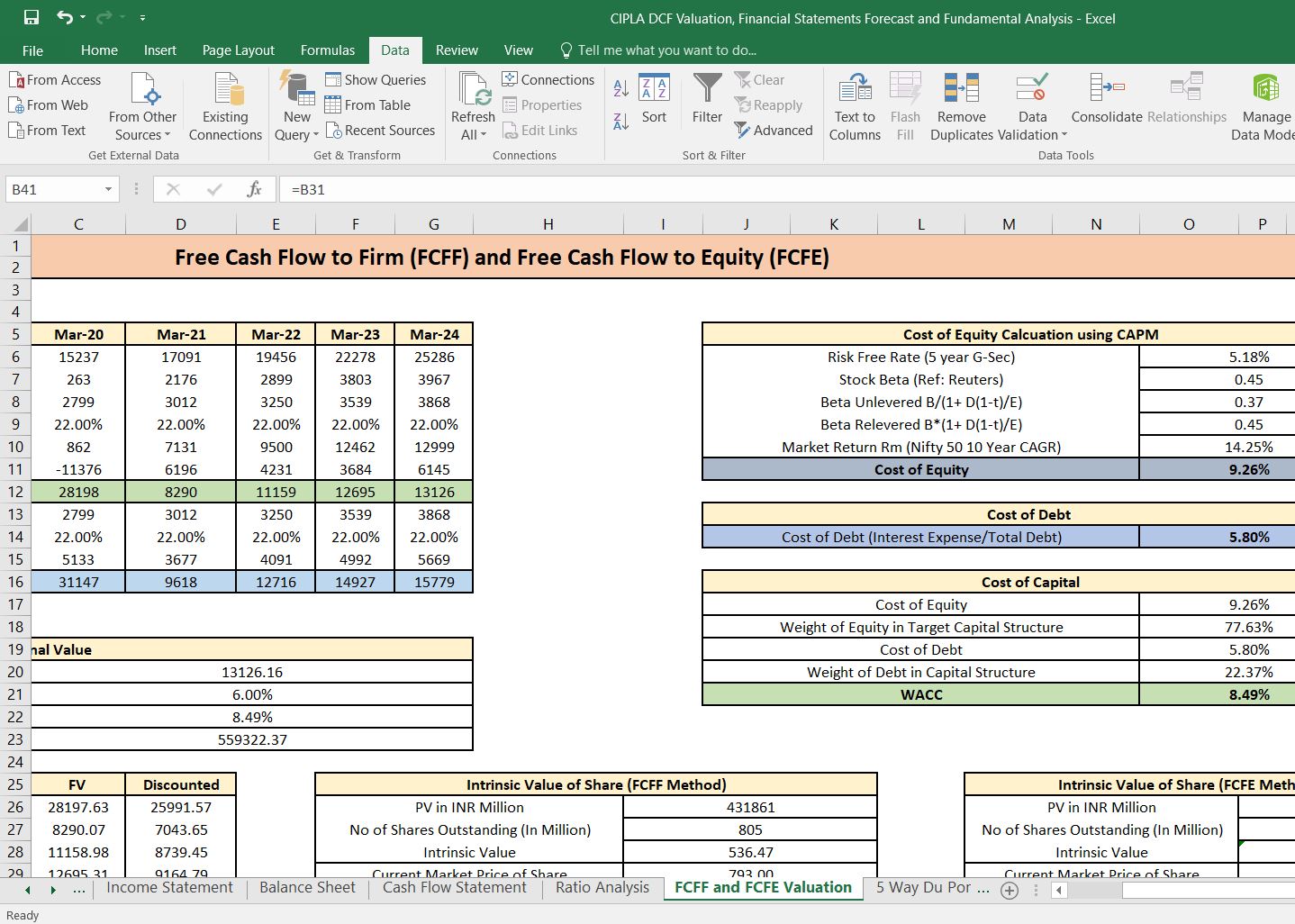Open Customize Quick Access Toolbar dropdown
Viewport: 1295px width, 924px height.
click(142, 18)
